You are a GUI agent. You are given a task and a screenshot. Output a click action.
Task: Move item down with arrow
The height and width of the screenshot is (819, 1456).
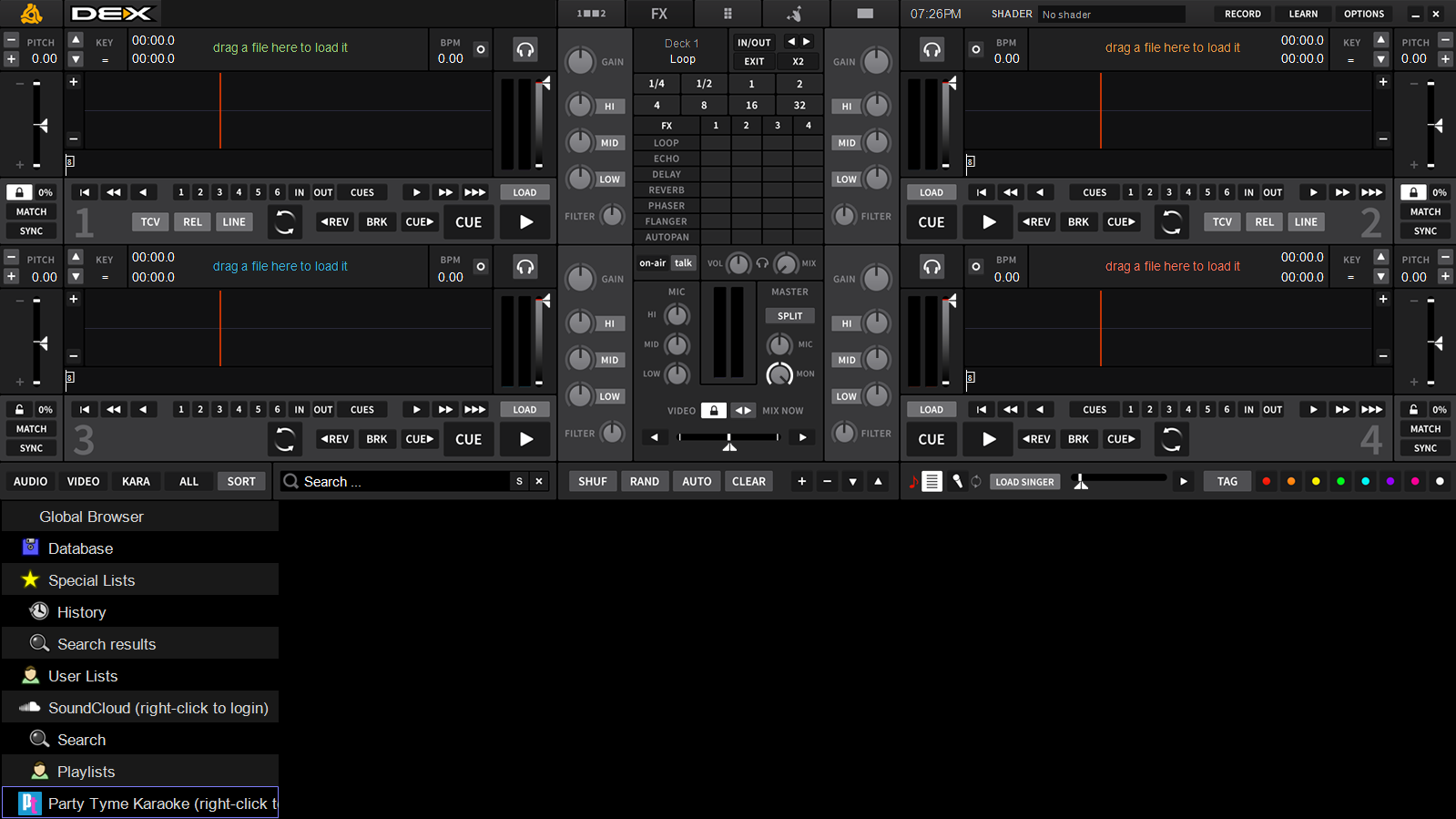pyautogui.click(x=852, y=482)
